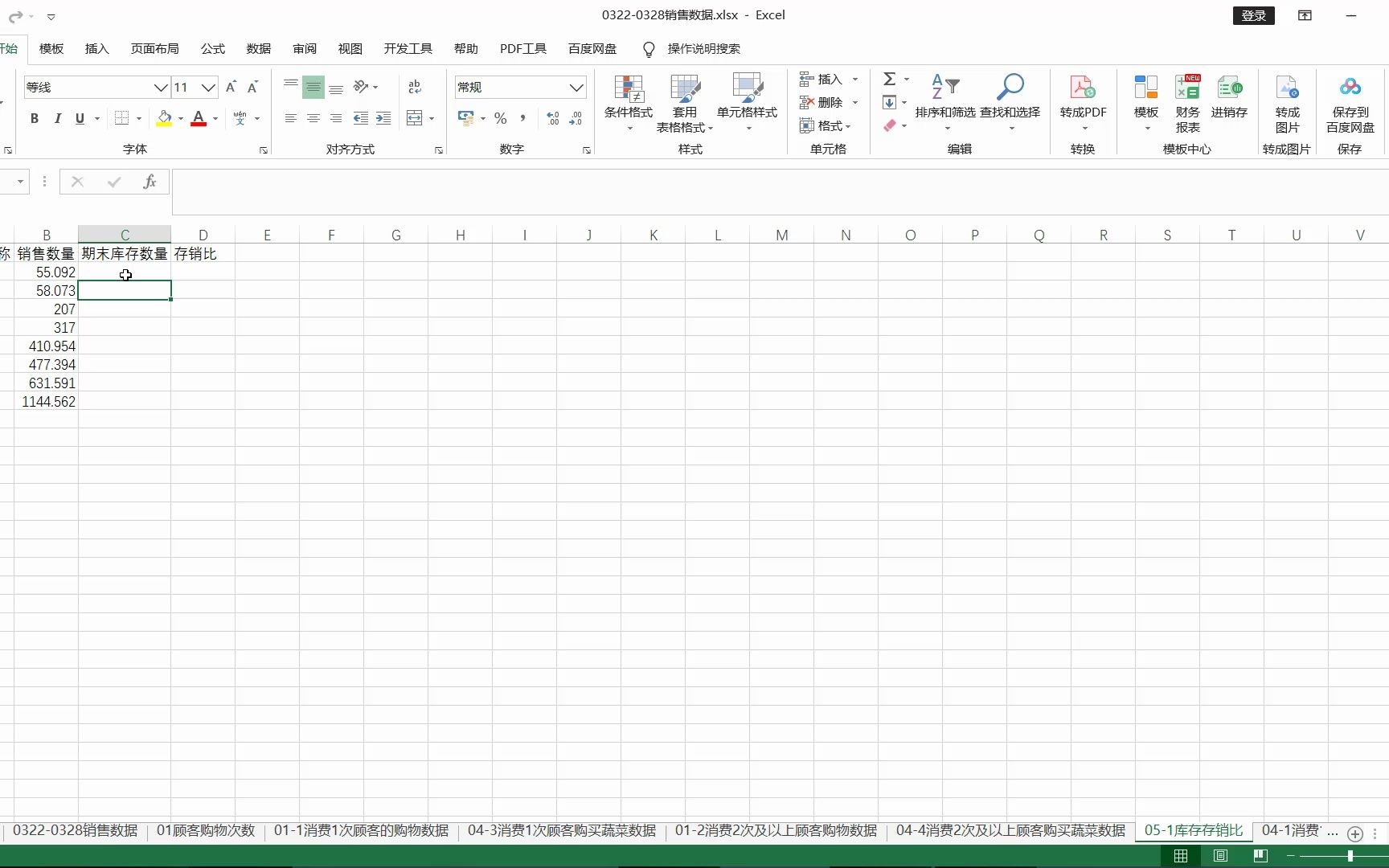Image resolution: width=1389 pixels, height=868 pixels.
Task: Click Convert to PDF (转成PDF)
Action: [1084, 103]
